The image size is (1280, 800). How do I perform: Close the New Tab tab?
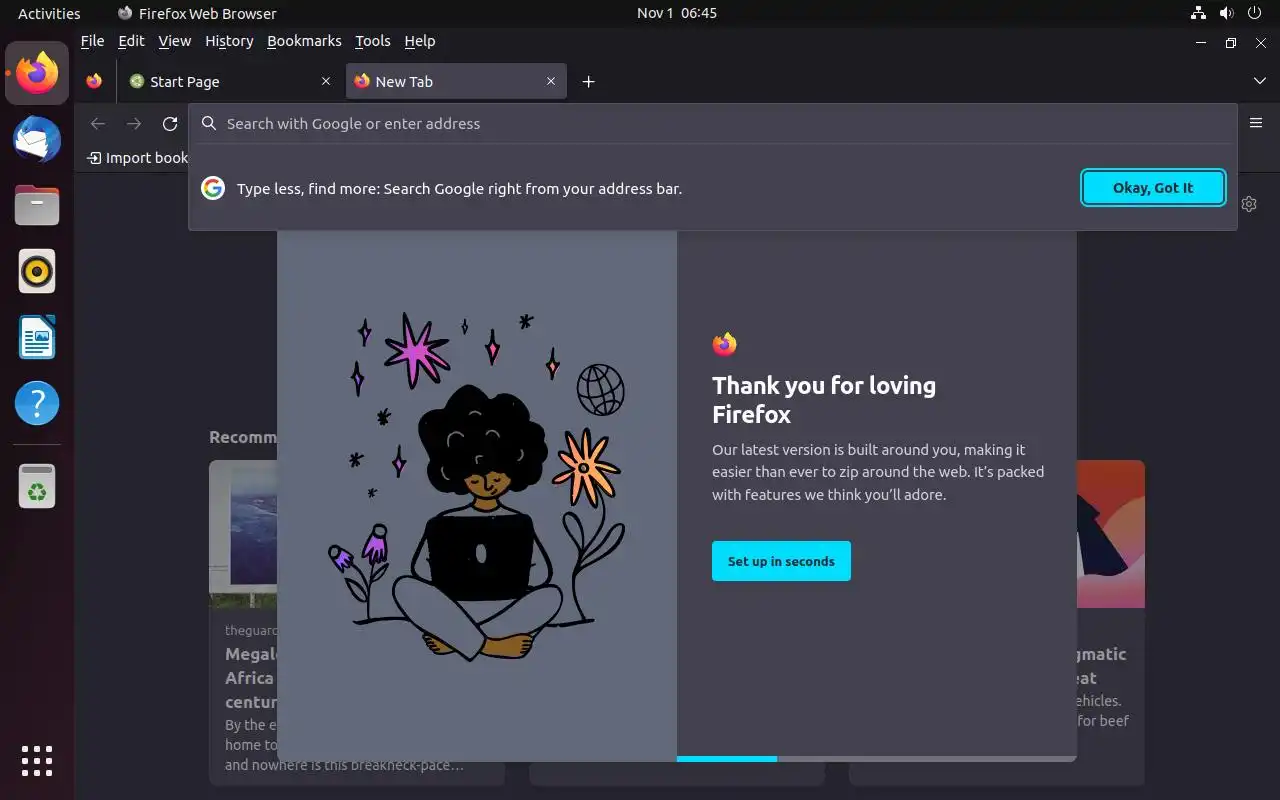[551, 81]
